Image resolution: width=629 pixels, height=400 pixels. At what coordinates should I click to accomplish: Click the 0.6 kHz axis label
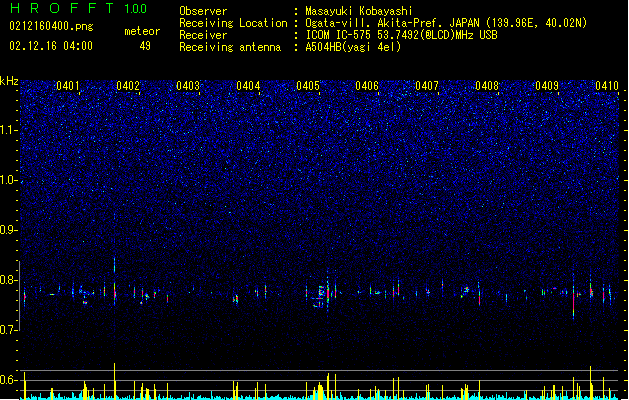pyautogui.click(x=9, y=380)
